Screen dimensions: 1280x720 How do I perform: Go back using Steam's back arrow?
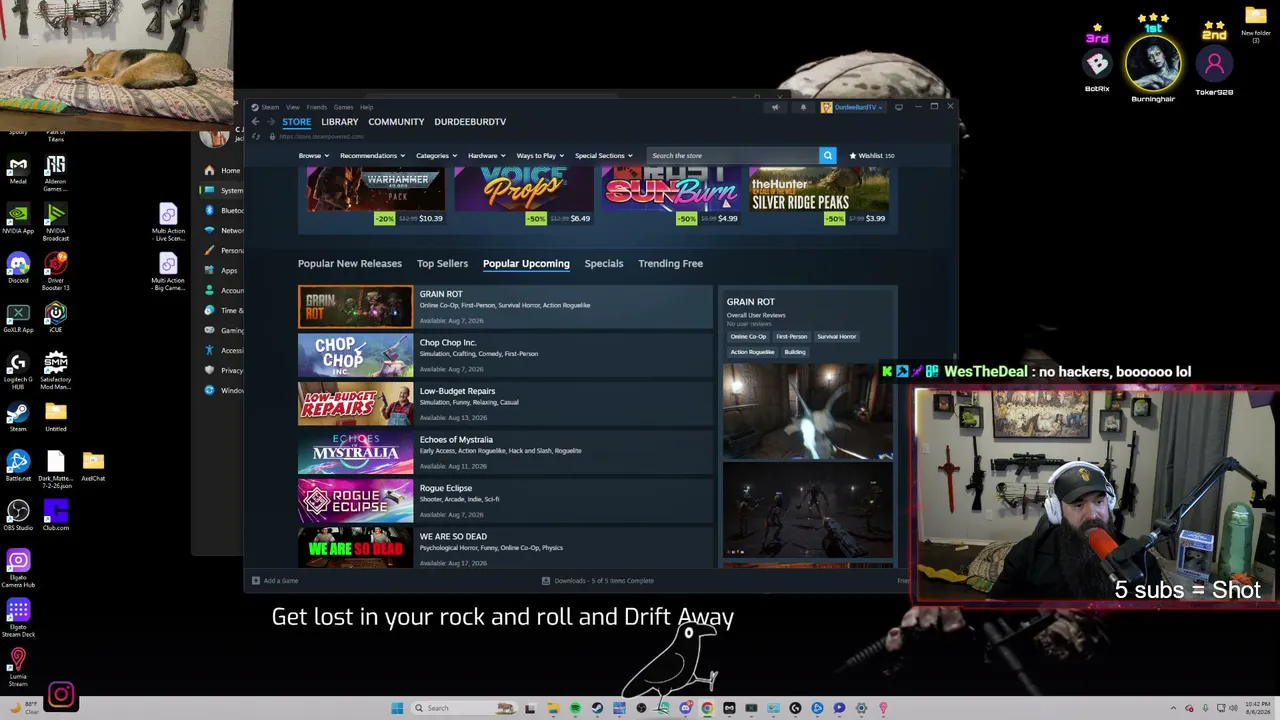click(x=255, y=122)
